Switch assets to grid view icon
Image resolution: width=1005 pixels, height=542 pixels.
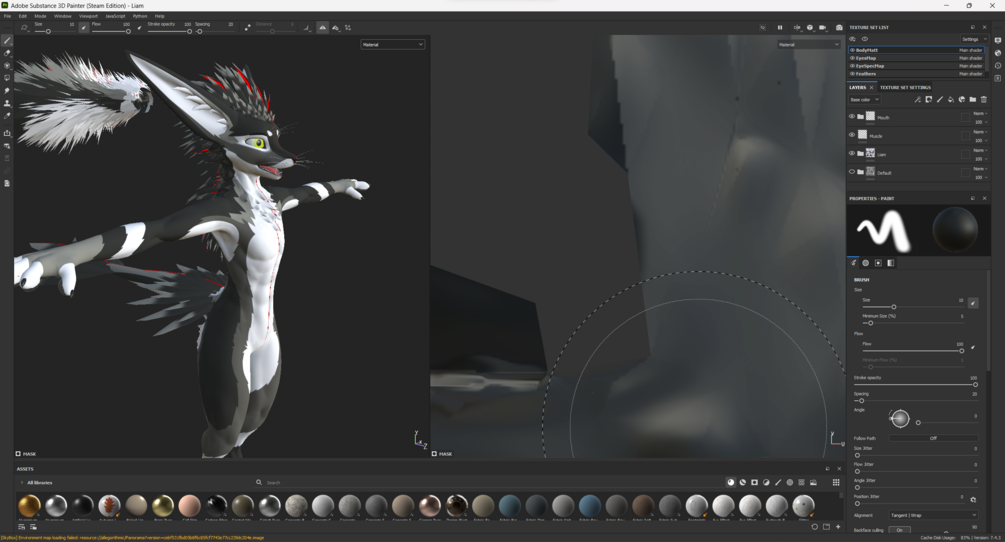836,482
